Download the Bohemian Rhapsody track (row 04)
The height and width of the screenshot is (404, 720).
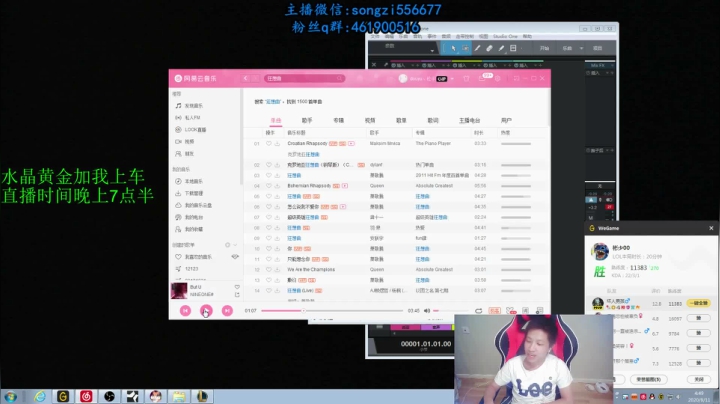tap(277, 186)
